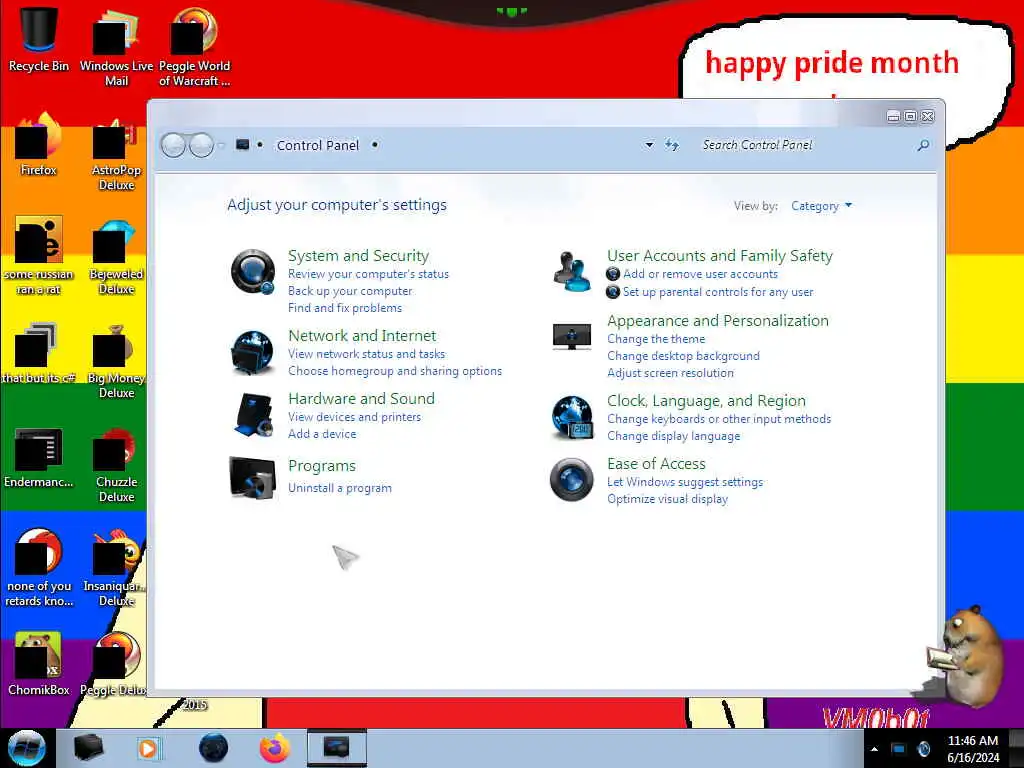Viewport: 1024px width, 768px height.
Task: Open the Programs category icon
Action: (253, 477)
